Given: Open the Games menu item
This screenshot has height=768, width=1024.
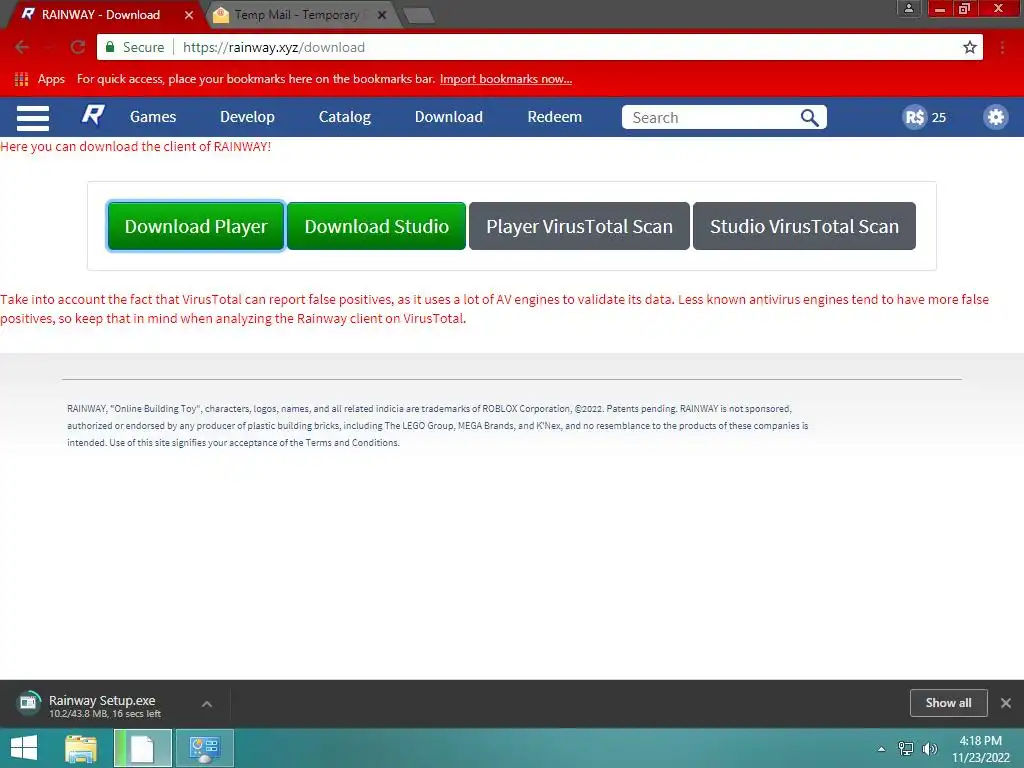Looking at the screenshot, I should tap(153, 117).
